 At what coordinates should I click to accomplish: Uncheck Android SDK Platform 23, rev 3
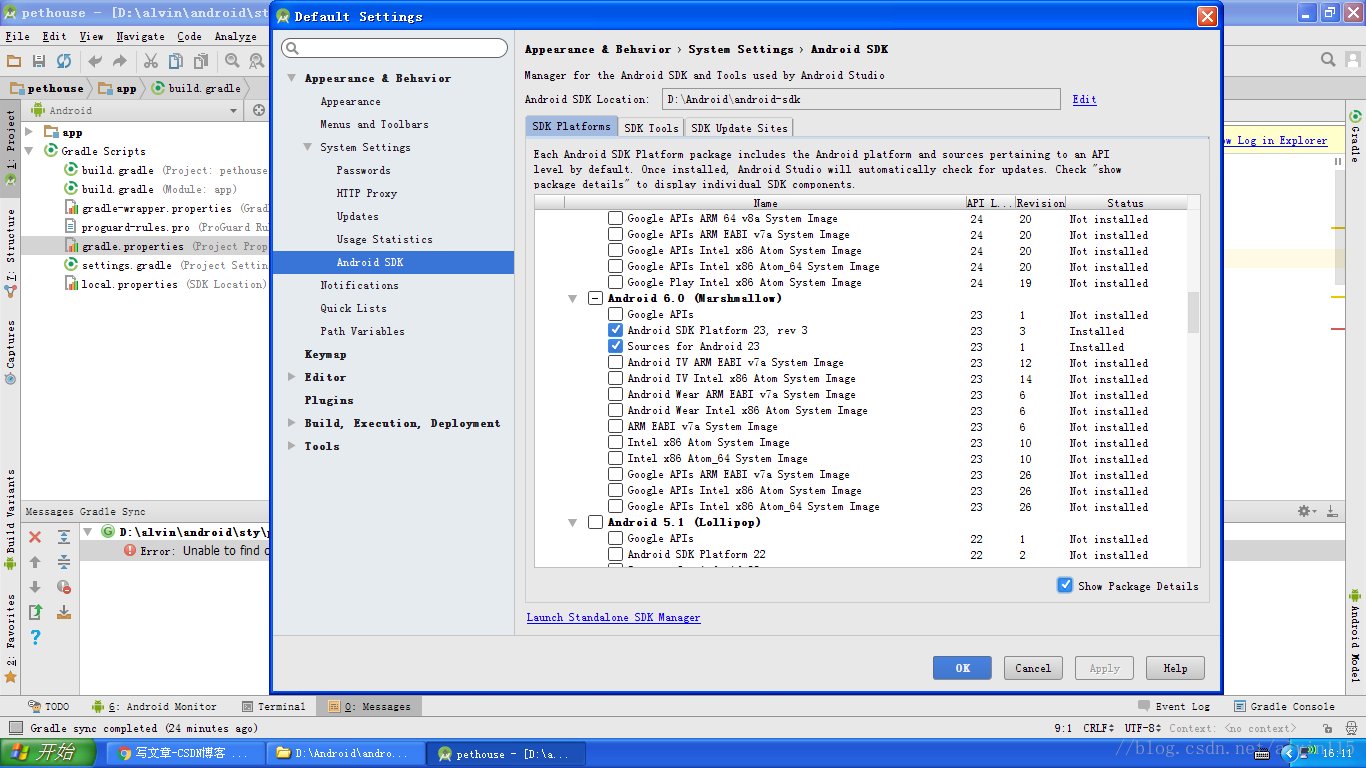pos(616,330)
